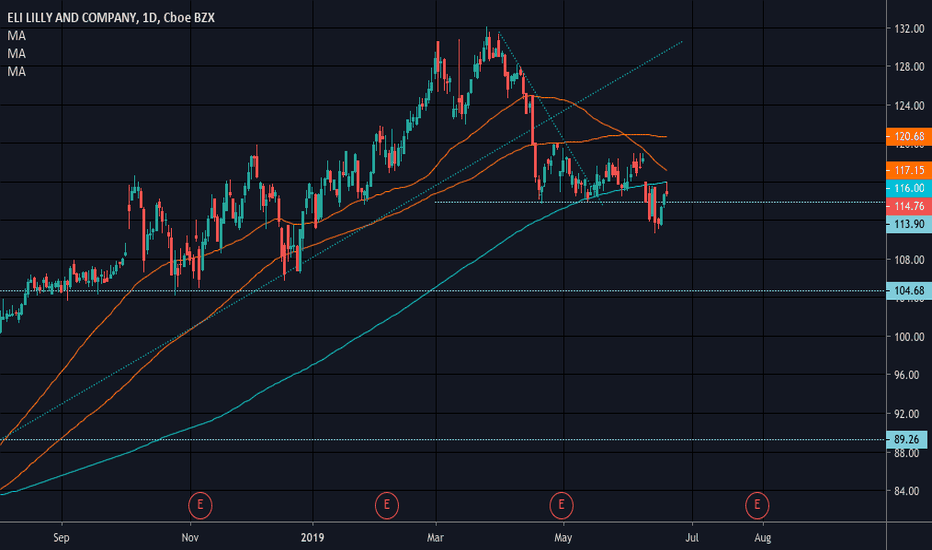Click the 104.68 horizontal line price label
Screen dimensions: 932x550
909,290
